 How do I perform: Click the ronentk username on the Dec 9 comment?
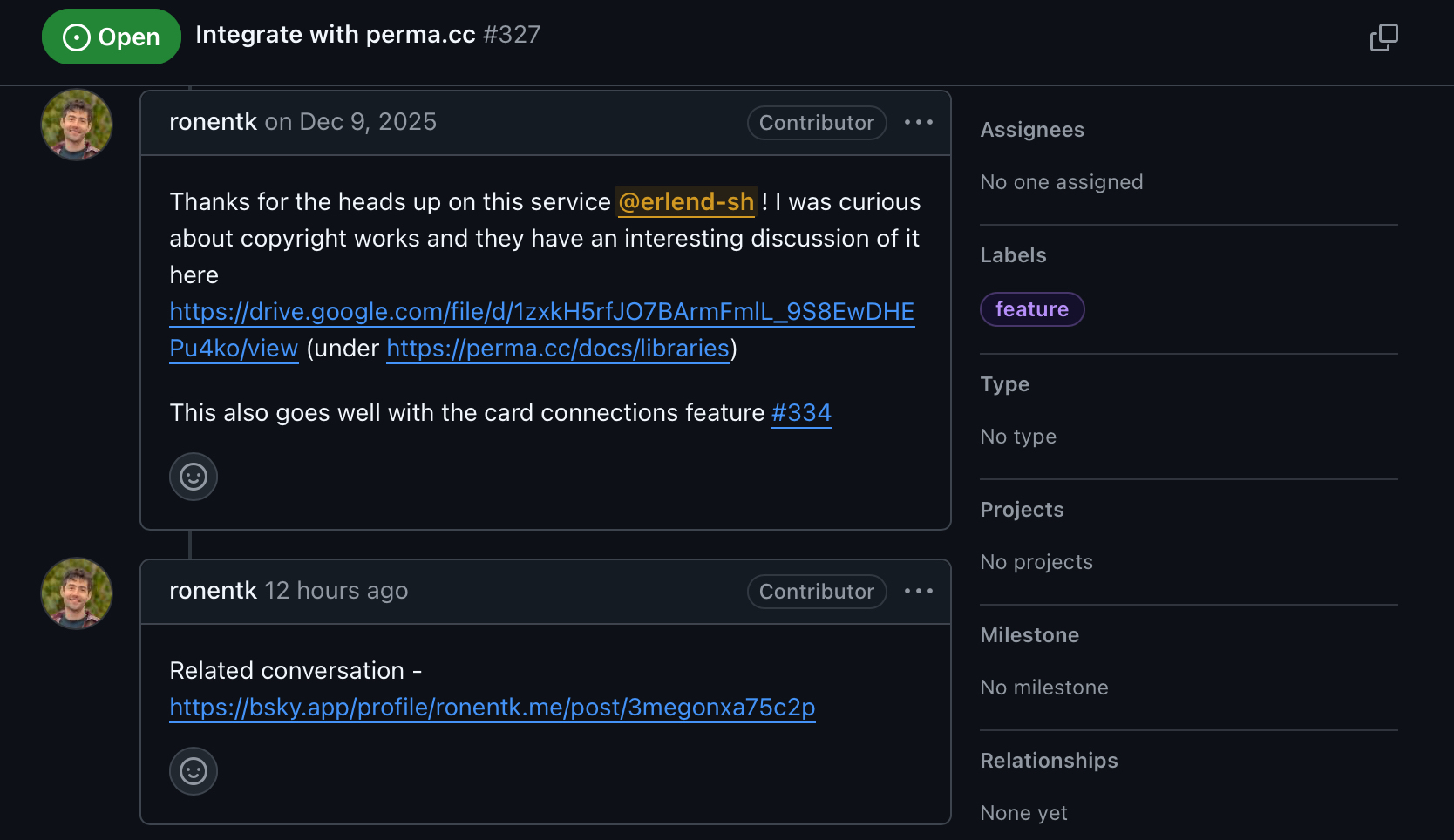click(x=213, y=122)
